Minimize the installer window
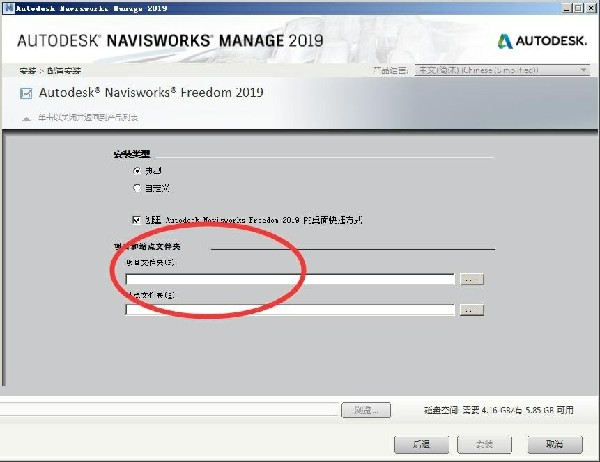 (x=567, y=8)
